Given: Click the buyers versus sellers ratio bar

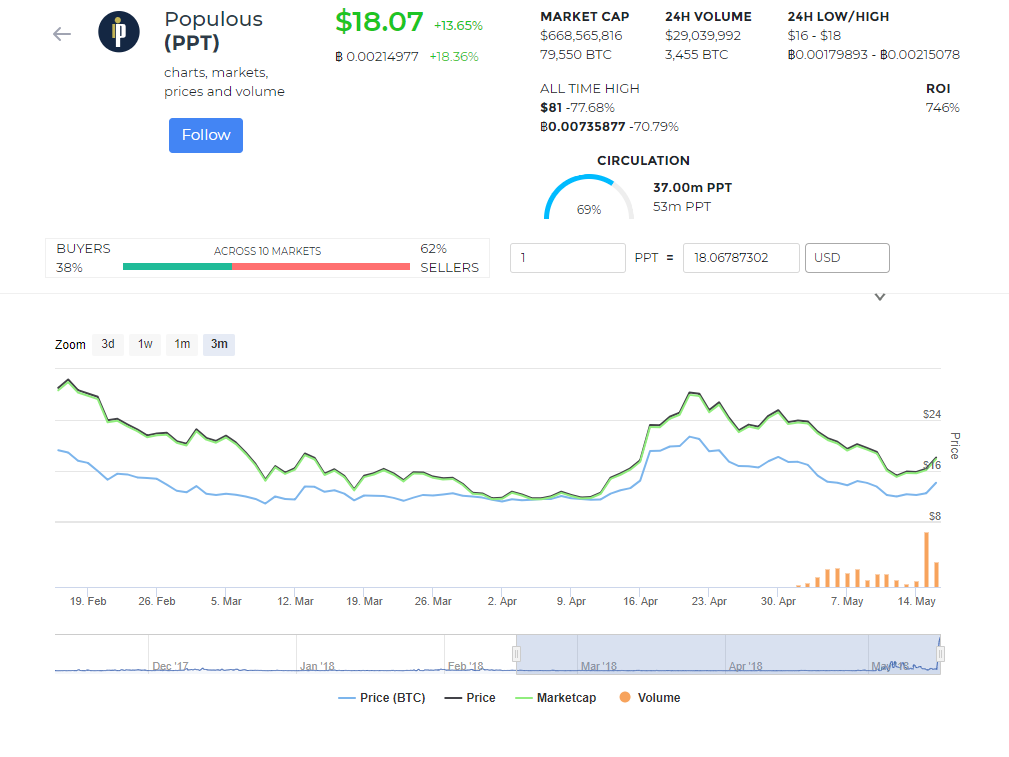Looking at the screenshot, I should [x=266, y=266].
